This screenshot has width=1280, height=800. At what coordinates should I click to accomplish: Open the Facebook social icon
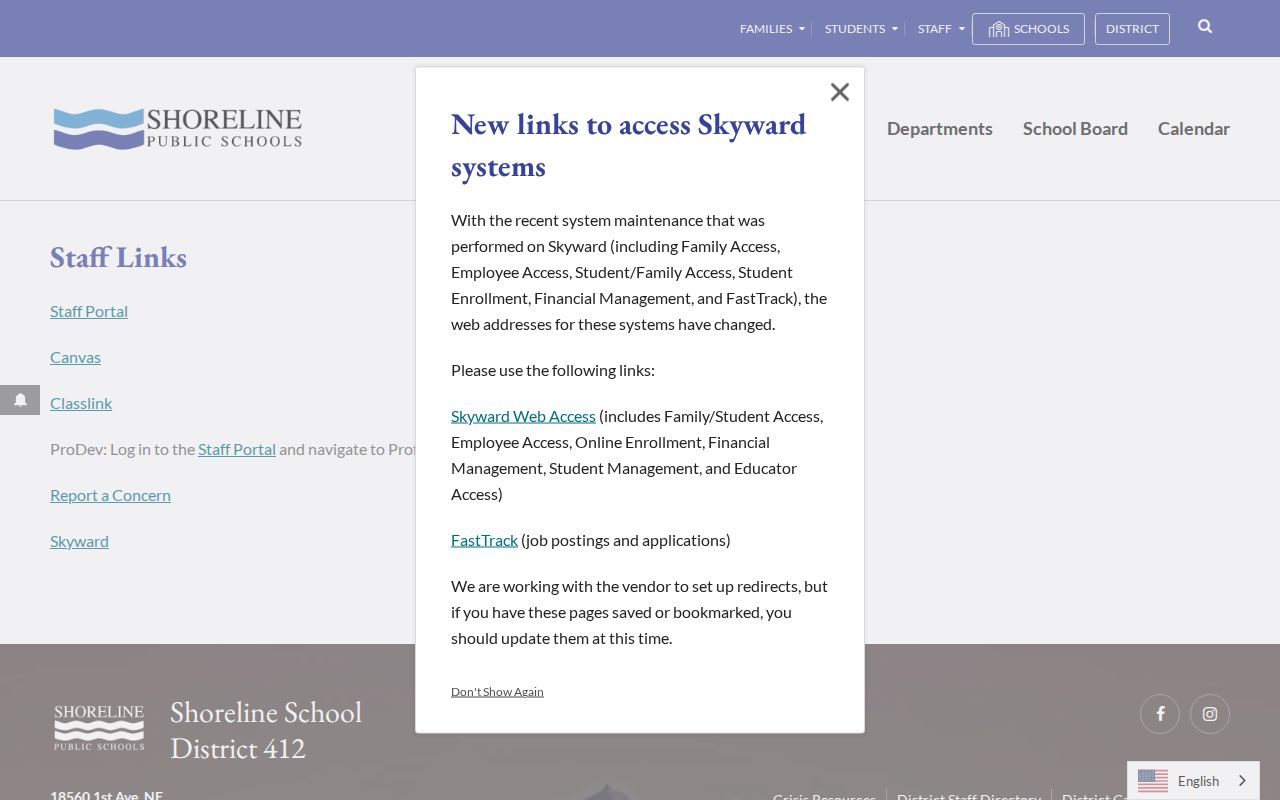click(x=1160, y=714)
